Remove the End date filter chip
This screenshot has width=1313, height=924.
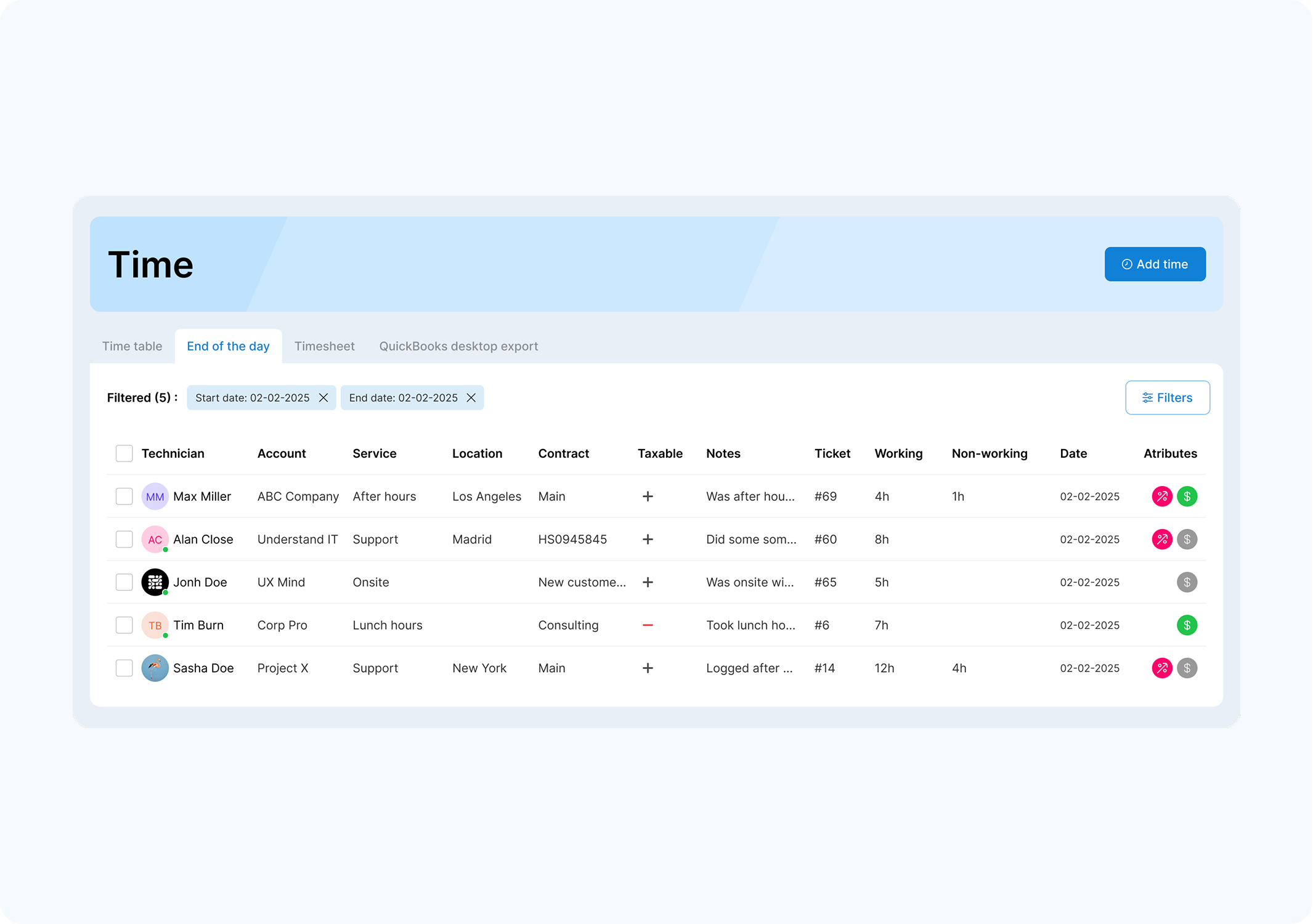pyautogui.click(x=471, y=398)
